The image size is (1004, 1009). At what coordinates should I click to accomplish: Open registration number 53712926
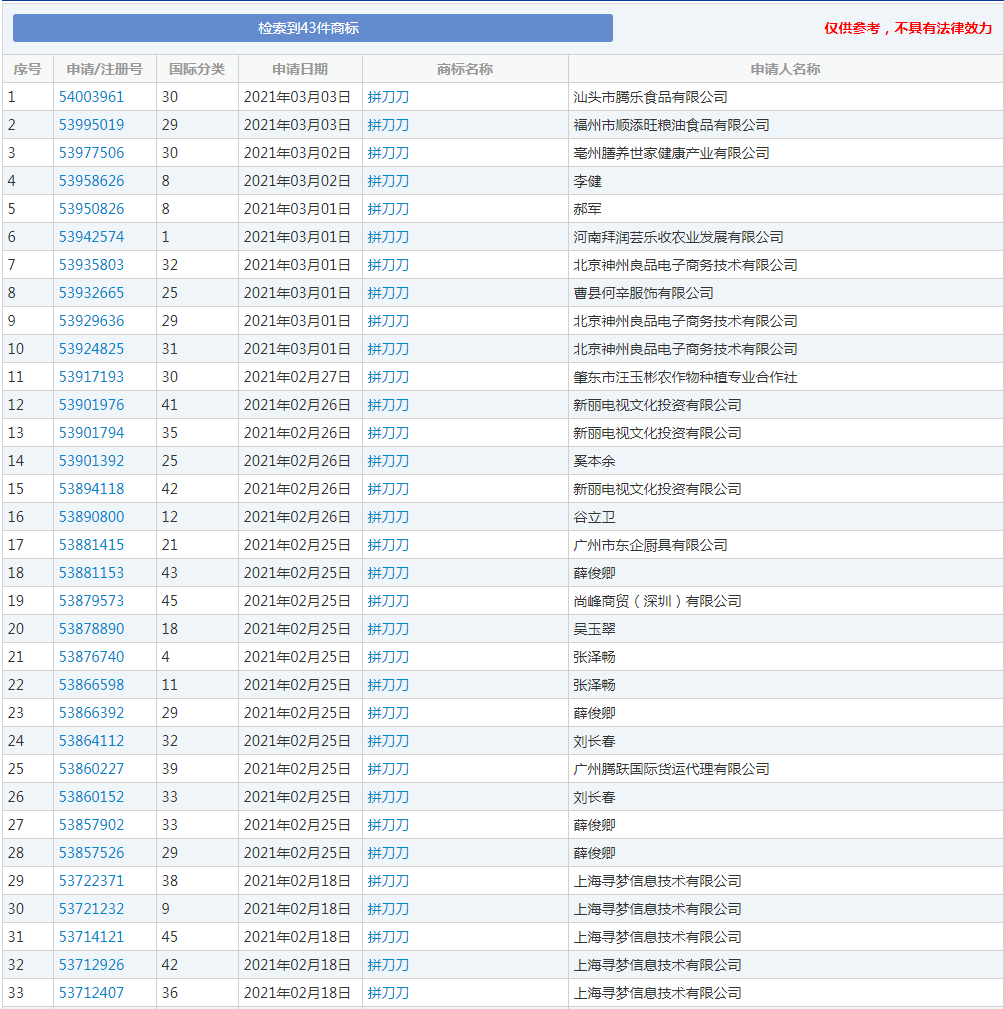(91, 965)
